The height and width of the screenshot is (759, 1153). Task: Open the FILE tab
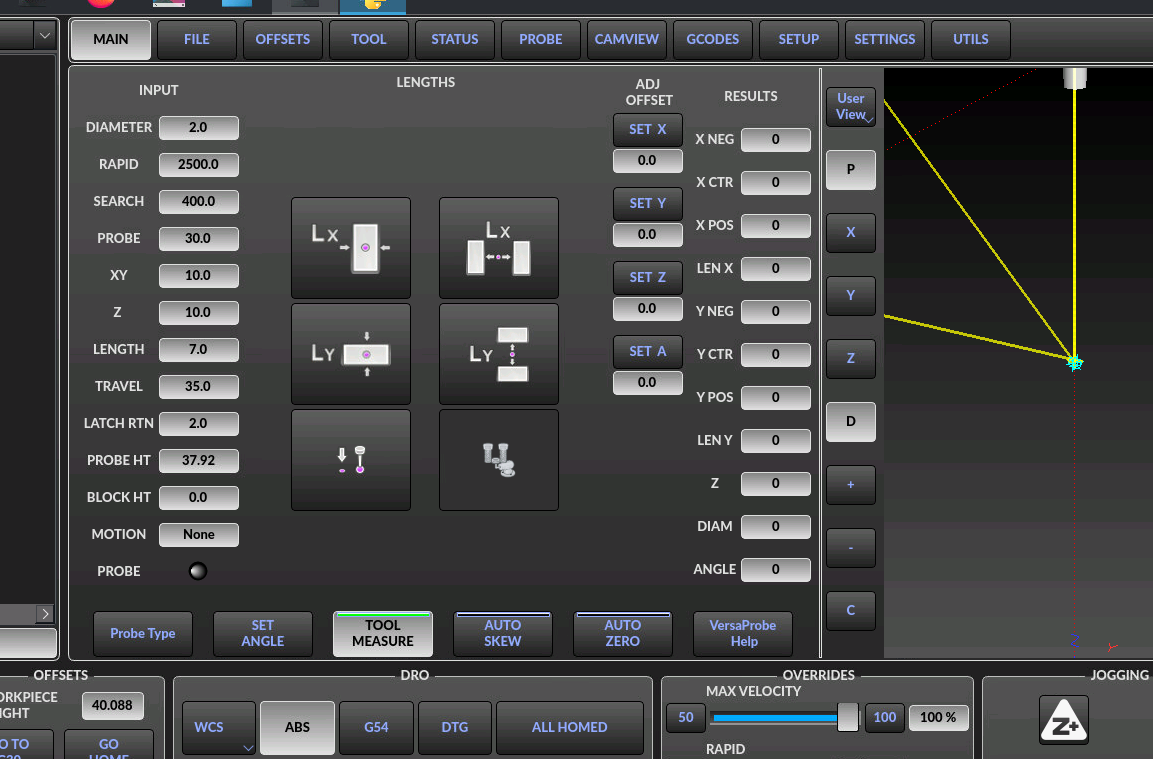tap(196, 40)
